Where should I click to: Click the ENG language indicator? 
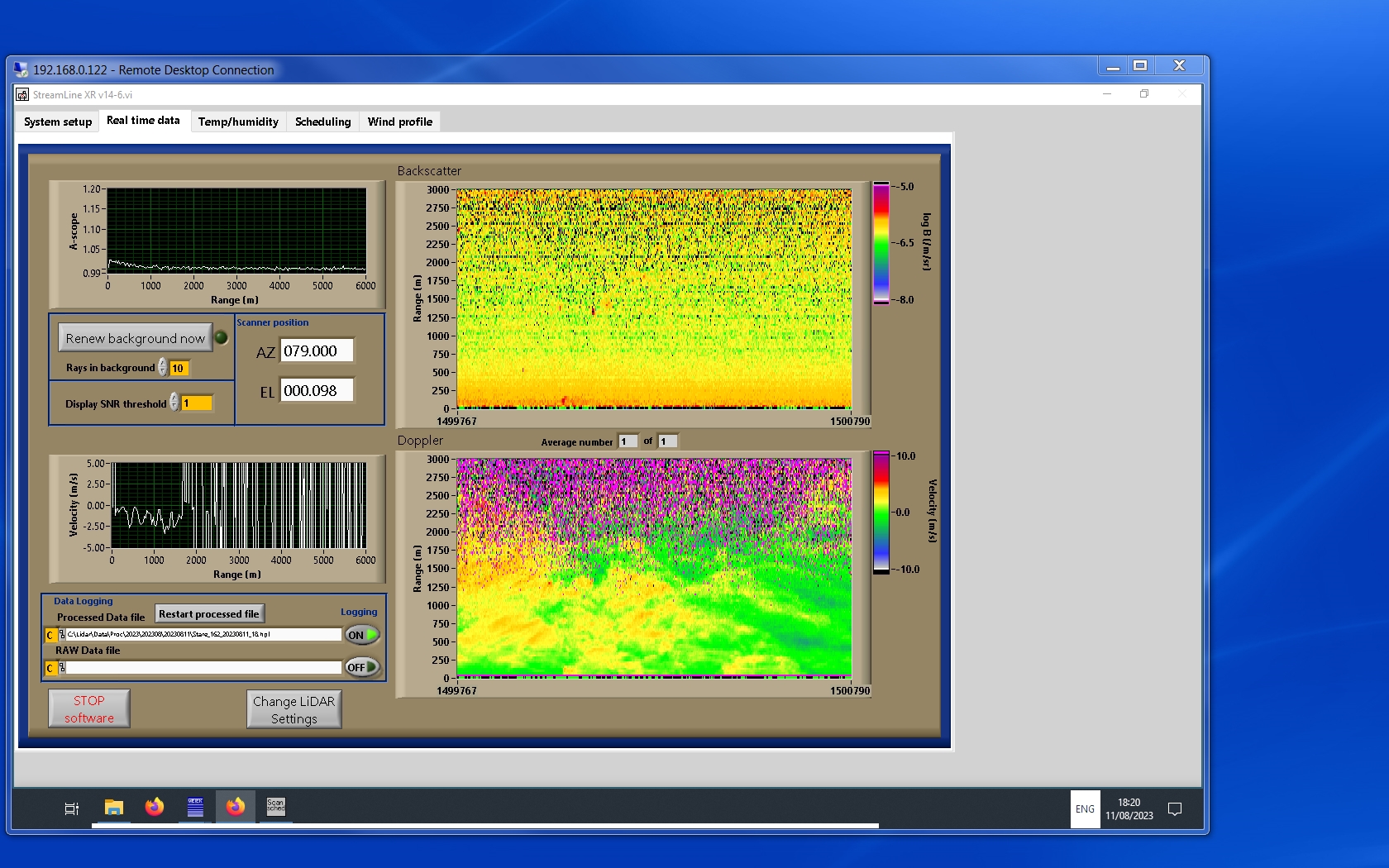(x=1085, y=809)
